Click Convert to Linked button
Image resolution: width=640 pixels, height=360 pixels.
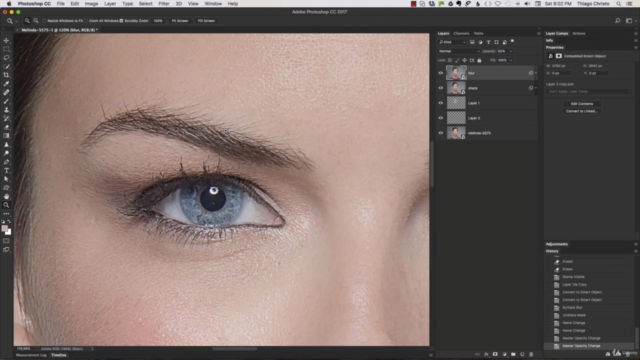point(582,111)
